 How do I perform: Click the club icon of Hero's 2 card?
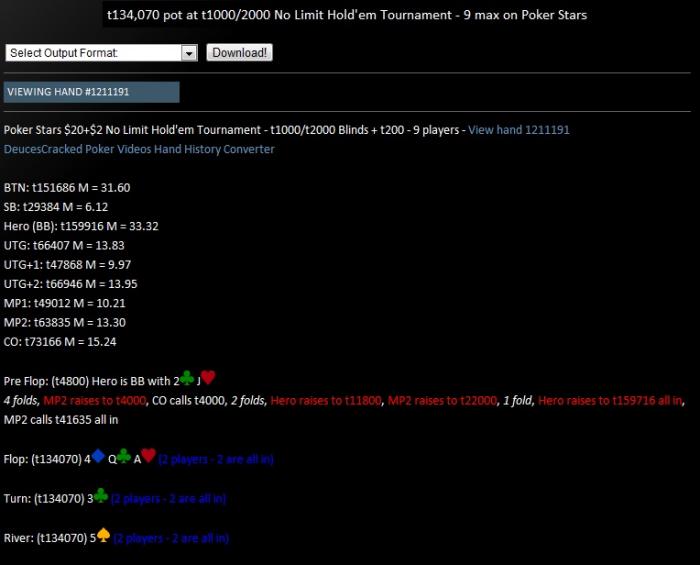tap(187, 378)
